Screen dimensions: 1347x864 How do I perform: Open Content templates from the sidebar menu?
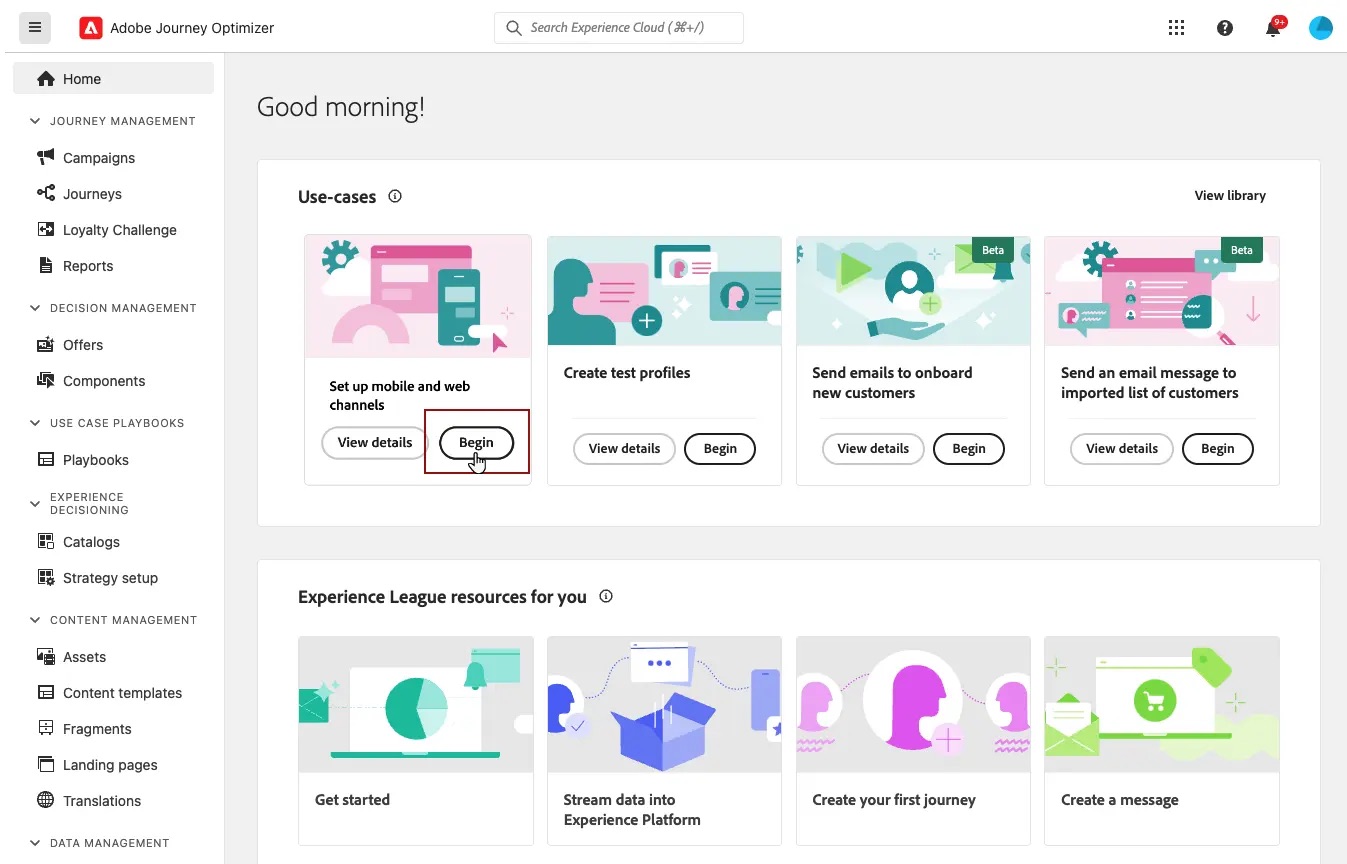(120, 692)
